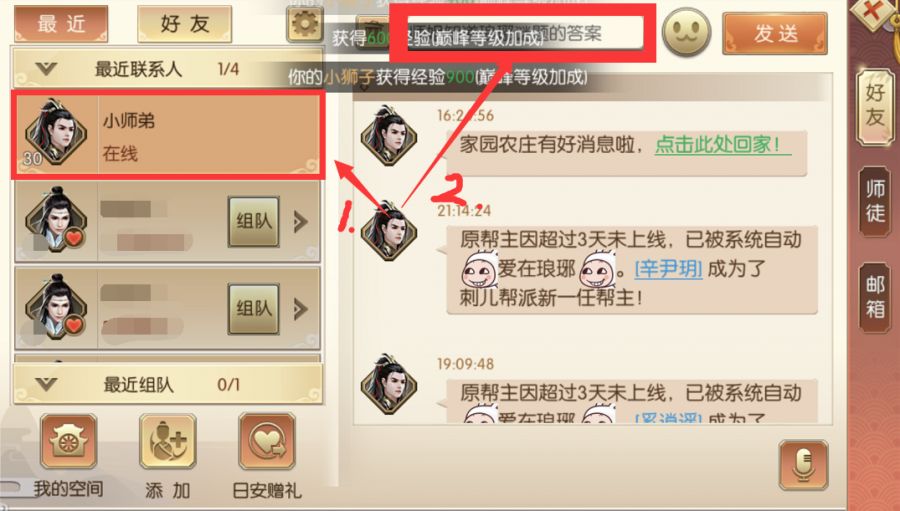Open the emoji smiley picker
The image size is (900, 511).
pos(686,33)
